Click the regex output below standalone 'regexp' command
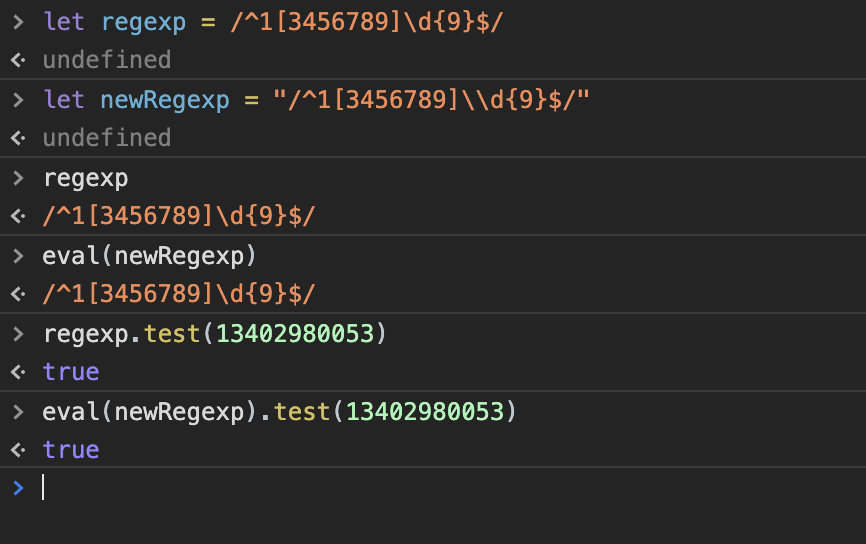The height and width of the screenshot is (544, 866). coord(180,216)
